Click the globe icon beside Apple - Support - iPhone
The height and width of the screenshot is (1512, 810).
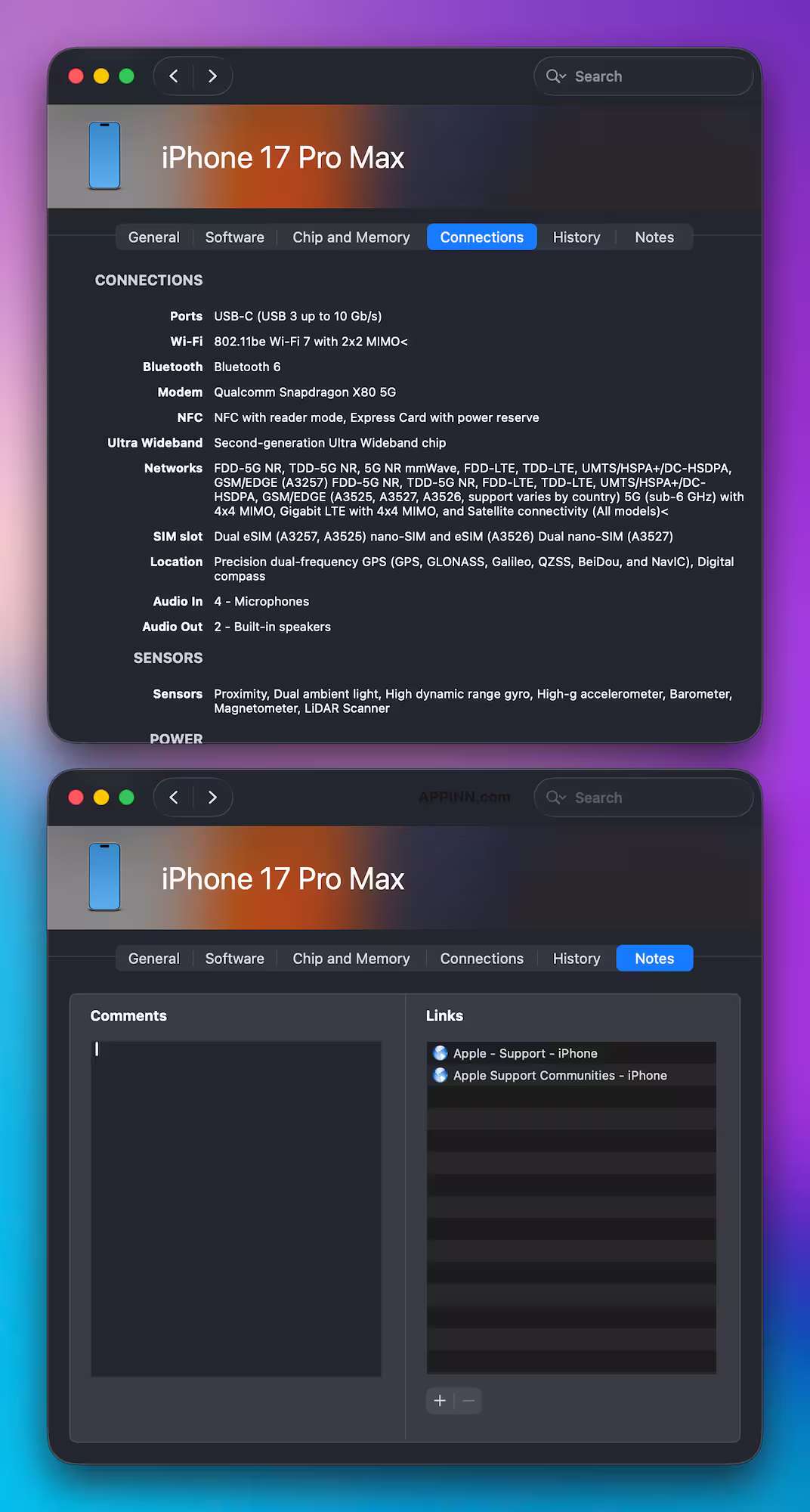[x=441, y=1053]
